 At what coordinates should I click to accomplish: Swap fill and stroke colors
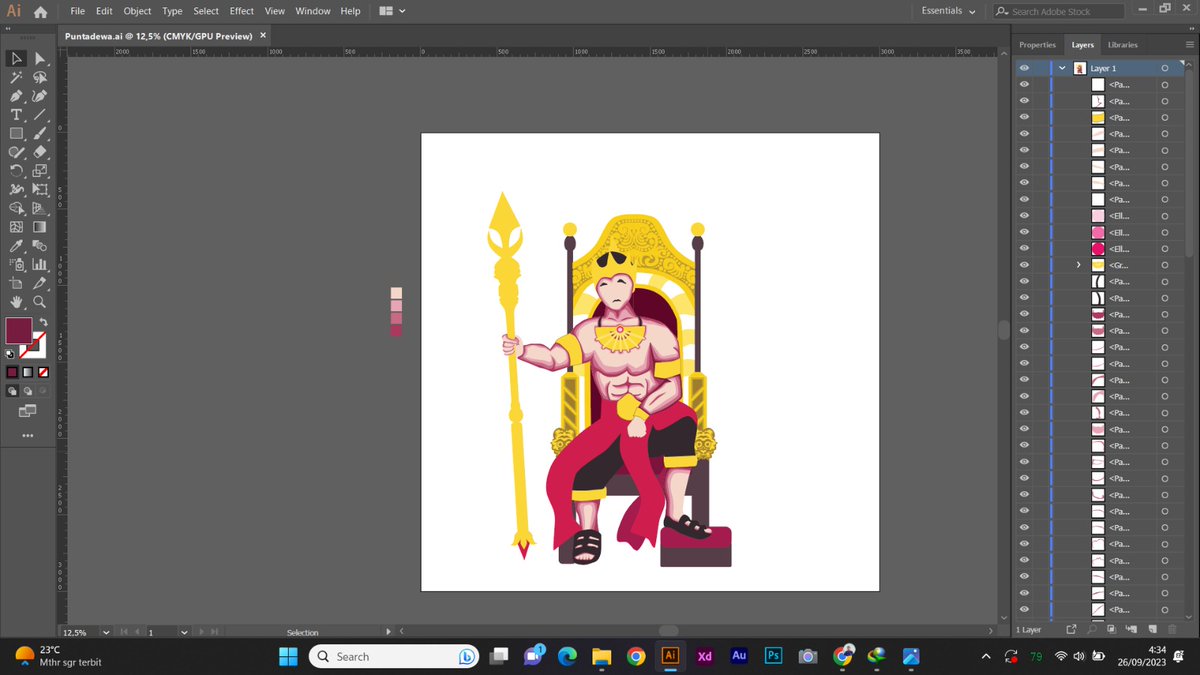pyautogui.click(x=43, y=322)
